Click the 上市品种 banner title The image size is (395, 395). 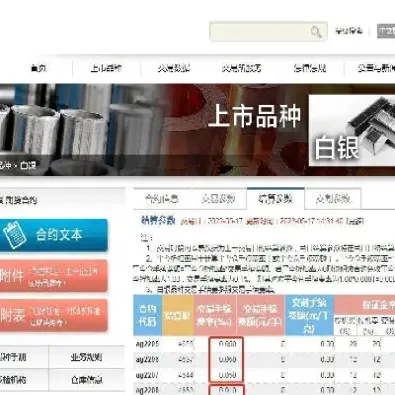255,116
